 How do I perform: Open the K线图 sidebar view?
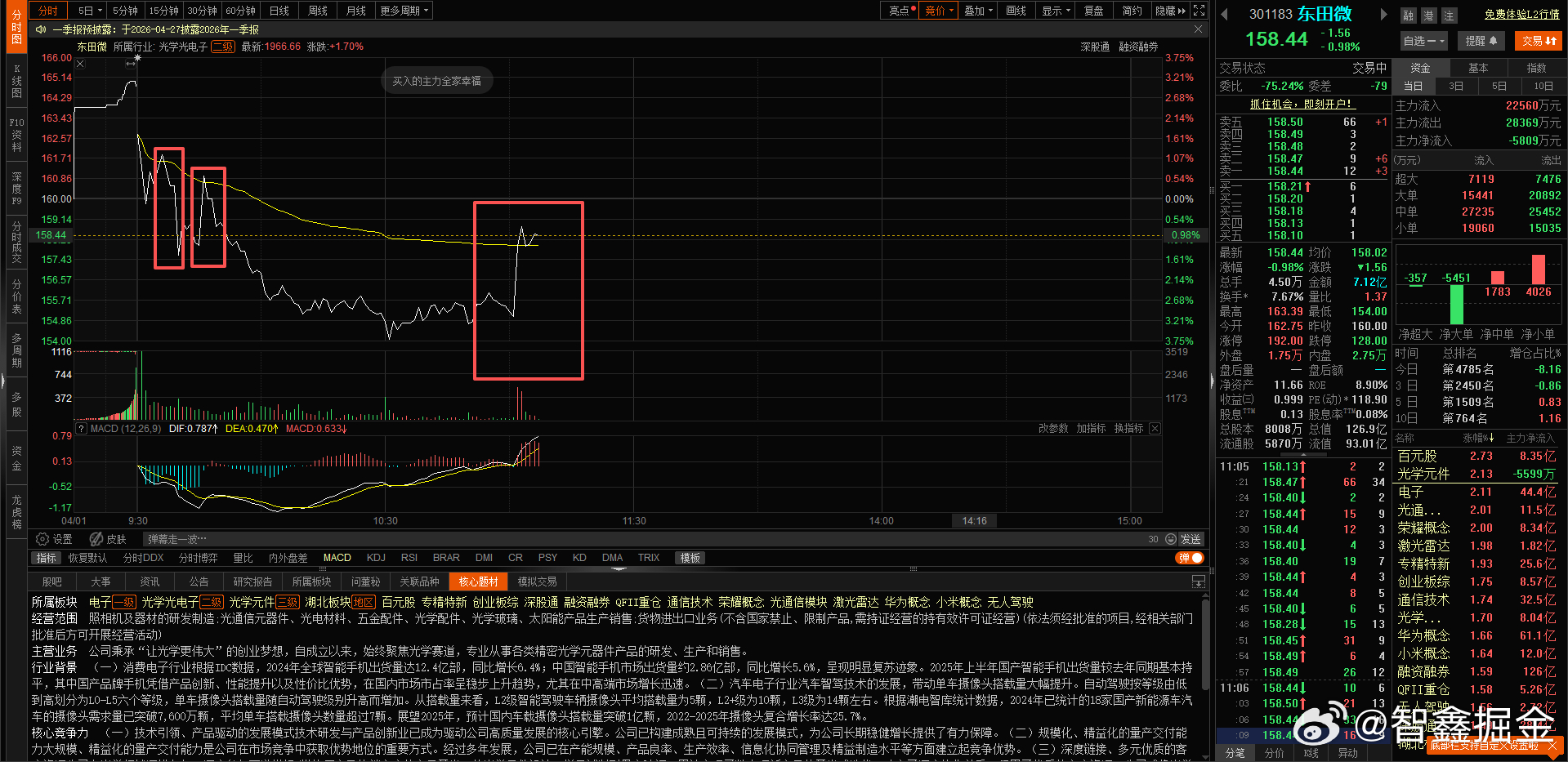(16, 81)
